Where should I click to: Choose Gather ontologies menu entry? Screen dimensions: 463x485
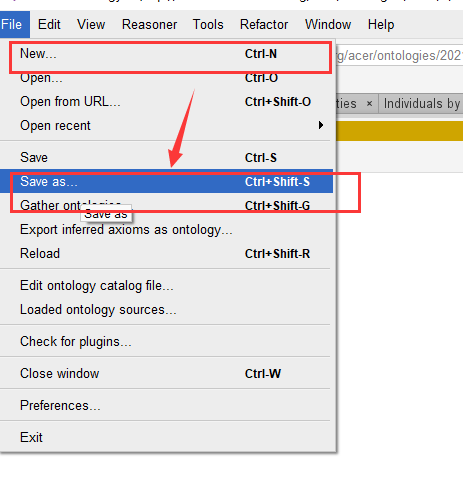(x=166, y=205)
